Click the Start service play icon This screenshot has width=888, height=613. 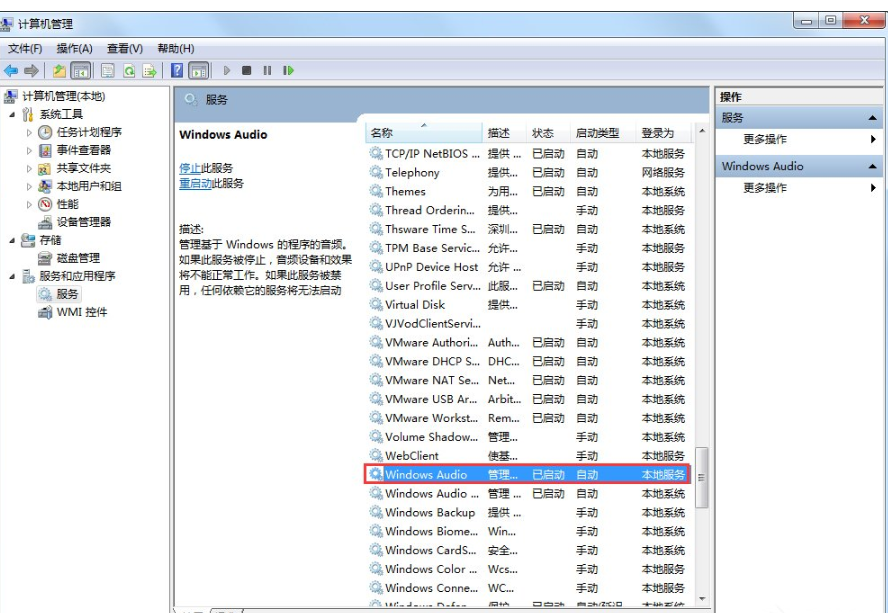[x=227, y=68]
